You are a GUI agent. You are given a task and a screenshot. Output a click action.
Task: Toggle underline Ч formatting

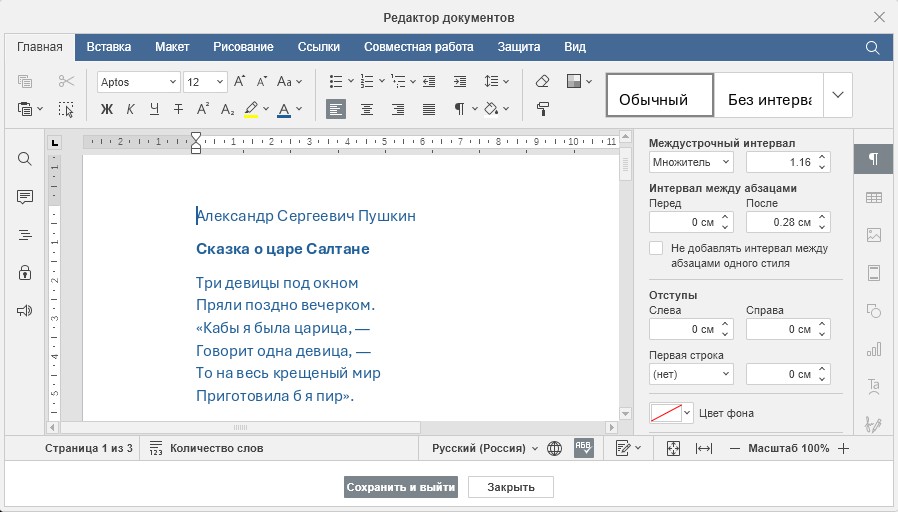coord(154,109)
